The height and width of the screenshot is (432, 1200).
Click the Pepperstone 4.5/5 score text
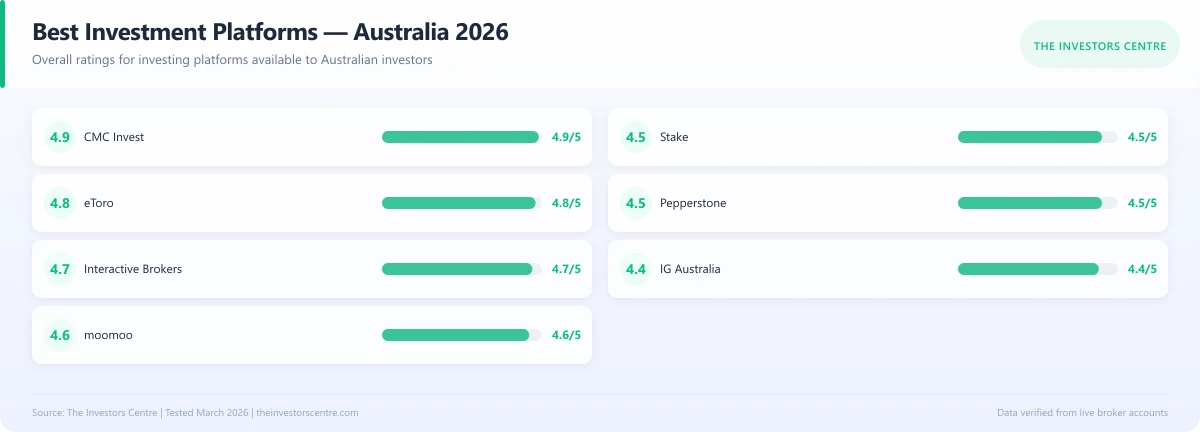1142,203
